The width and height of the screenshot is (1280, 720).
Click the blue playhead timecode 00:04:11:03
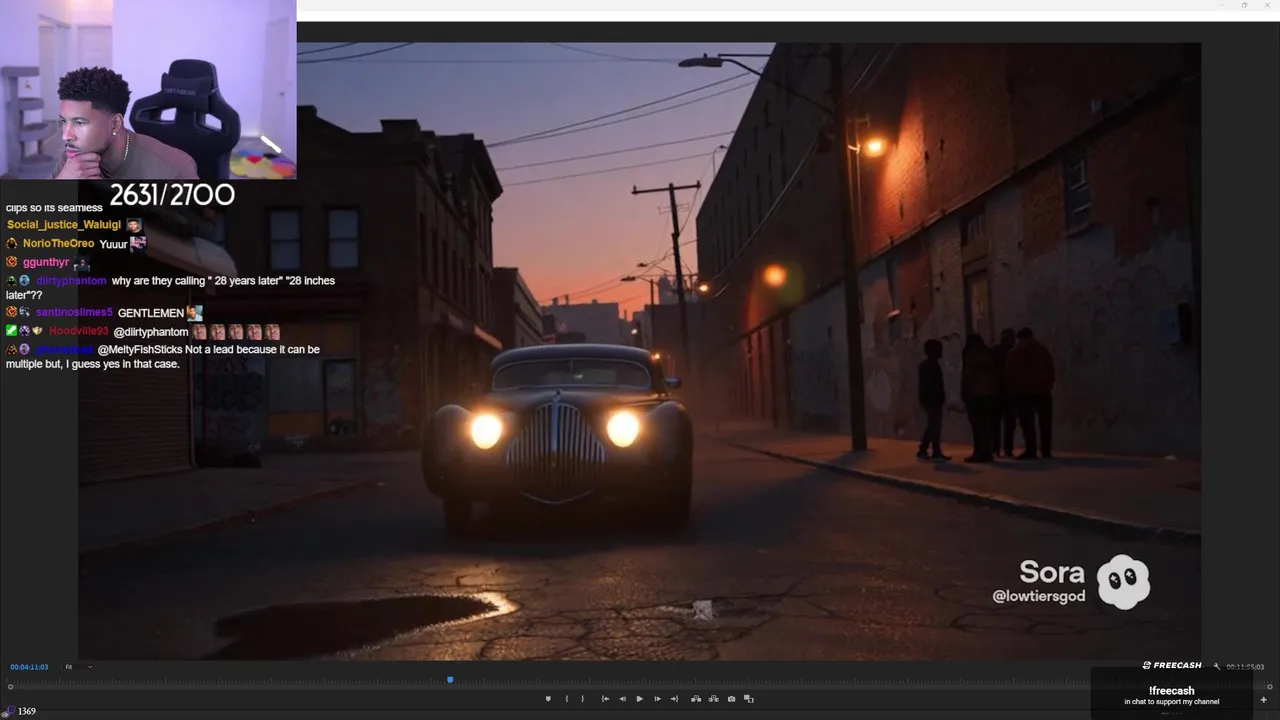[29, 667]
